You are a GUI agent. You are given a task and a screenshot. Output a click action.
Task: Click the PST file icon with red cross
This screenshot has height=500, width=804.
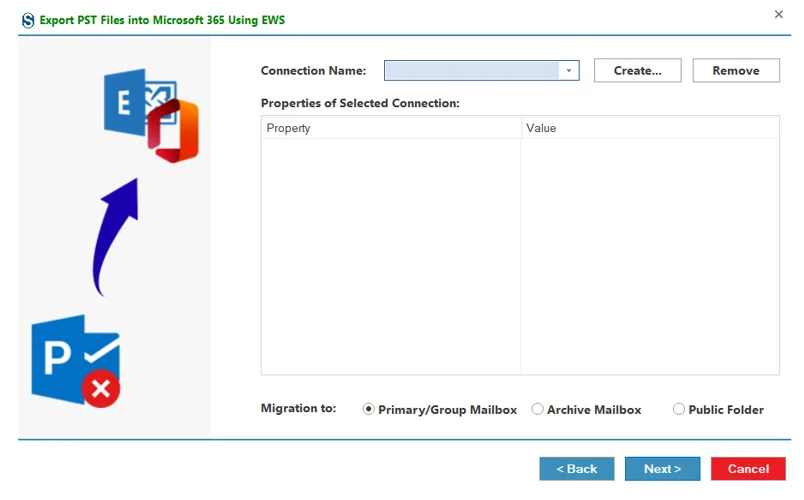(x=76, y=361)
